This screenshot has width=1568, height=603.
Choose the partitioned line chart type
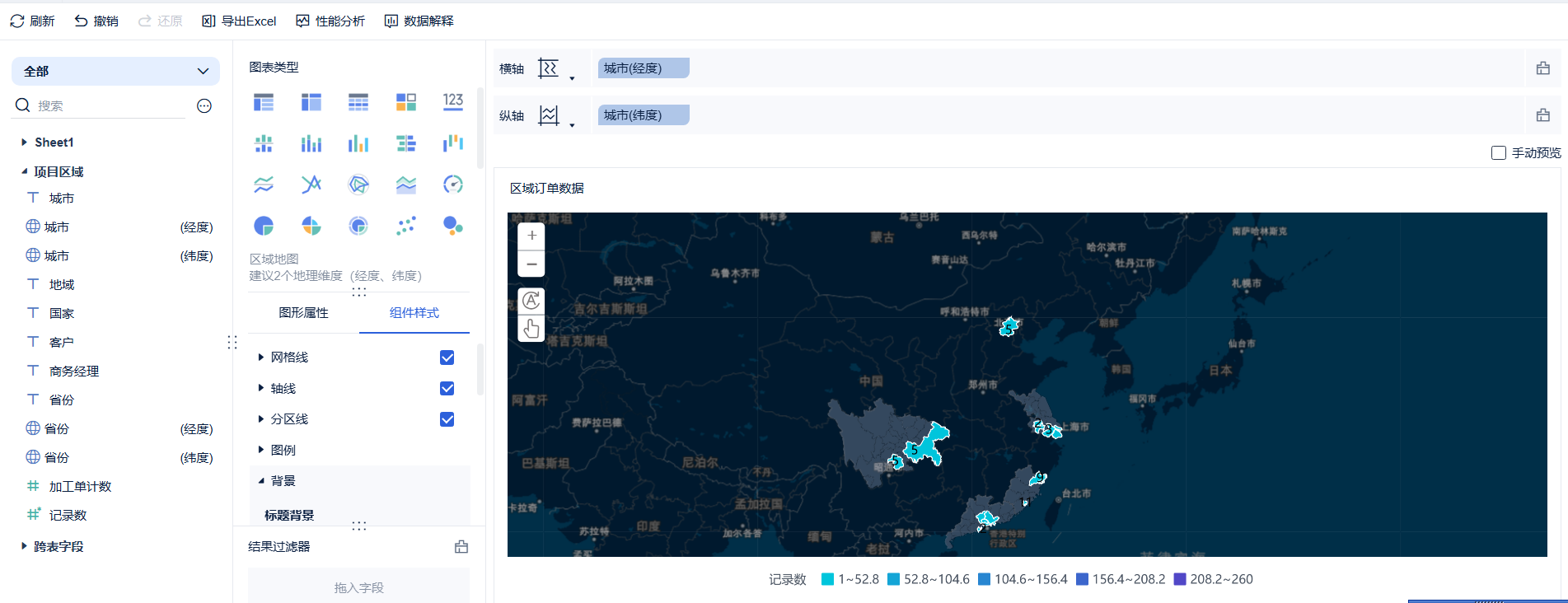click(264, 185)
